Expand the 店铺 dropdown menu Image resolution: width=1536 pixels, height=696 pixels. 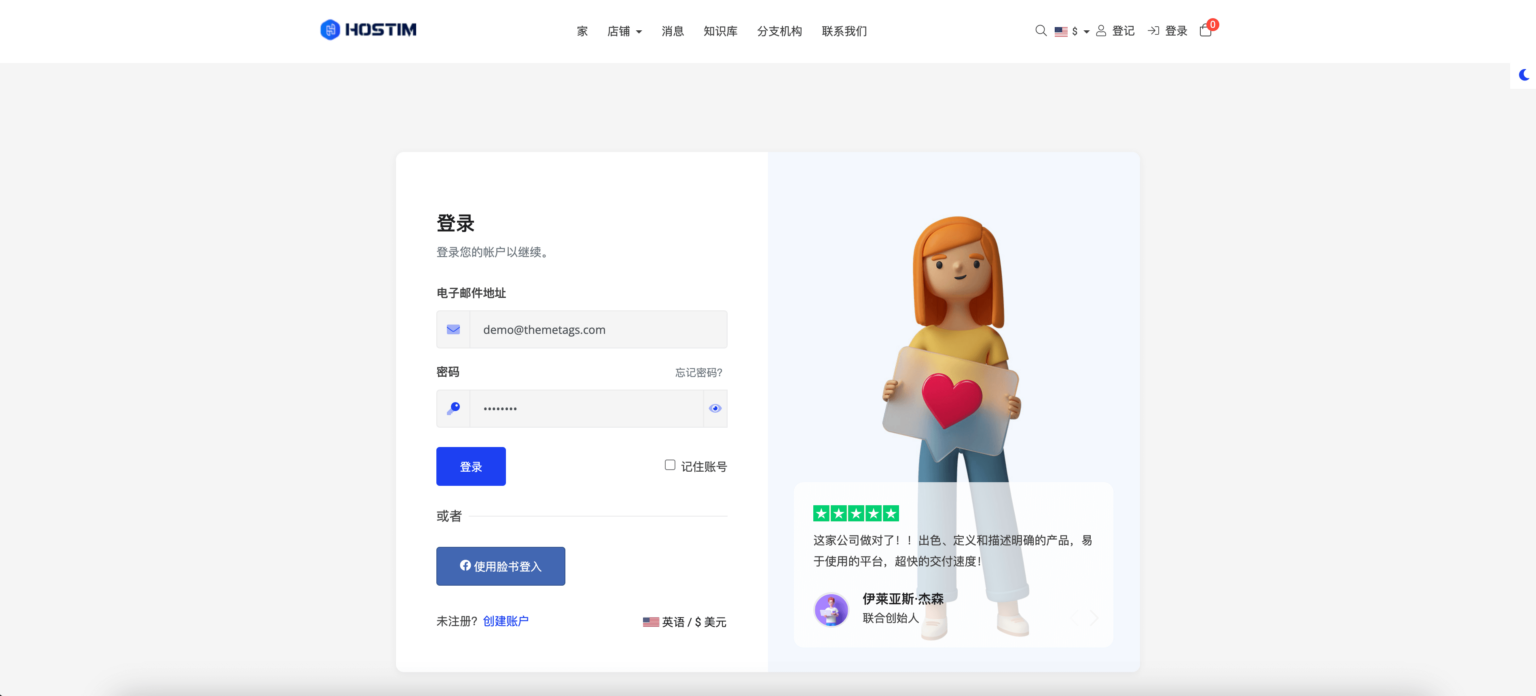coord(624,31)
